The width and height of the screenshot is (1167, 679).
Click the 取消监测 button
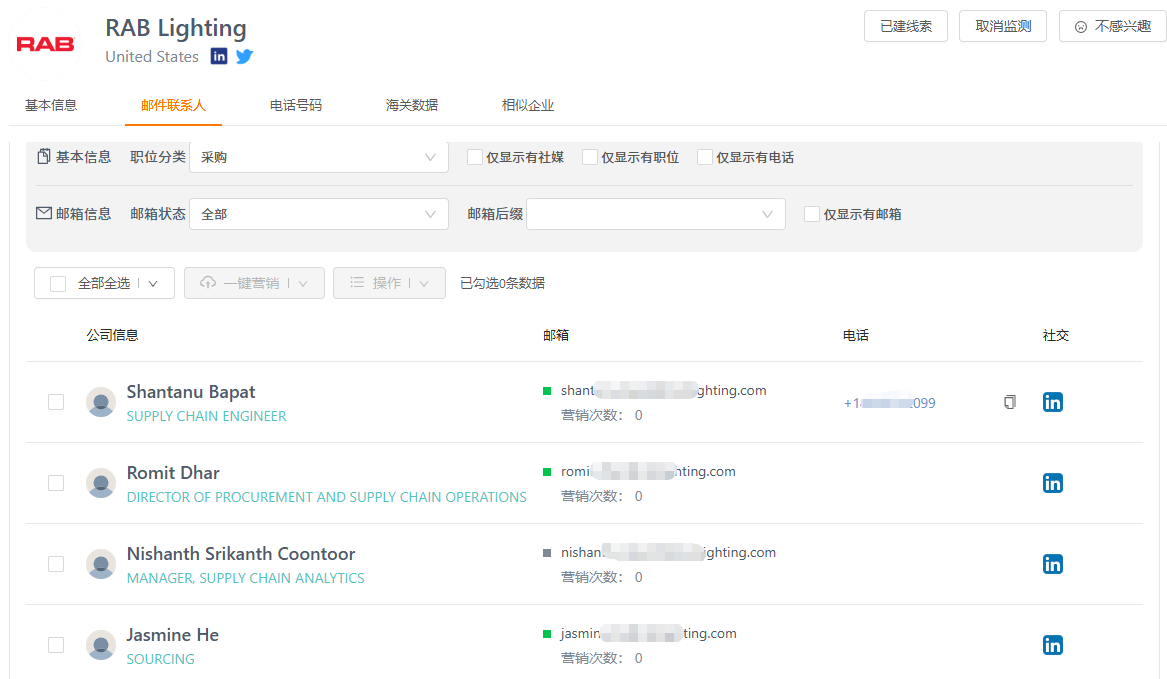(1003, 26)
